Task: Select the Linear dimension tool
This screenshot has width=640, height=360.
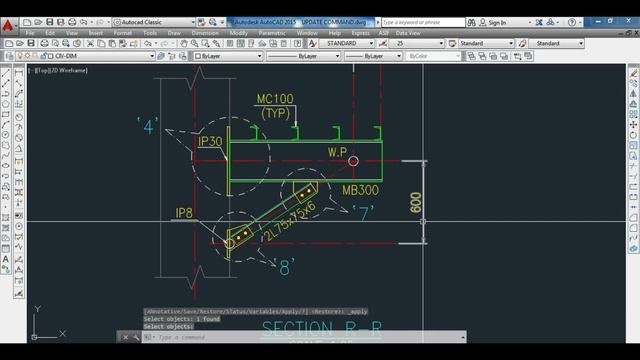Action: point(19,73)
